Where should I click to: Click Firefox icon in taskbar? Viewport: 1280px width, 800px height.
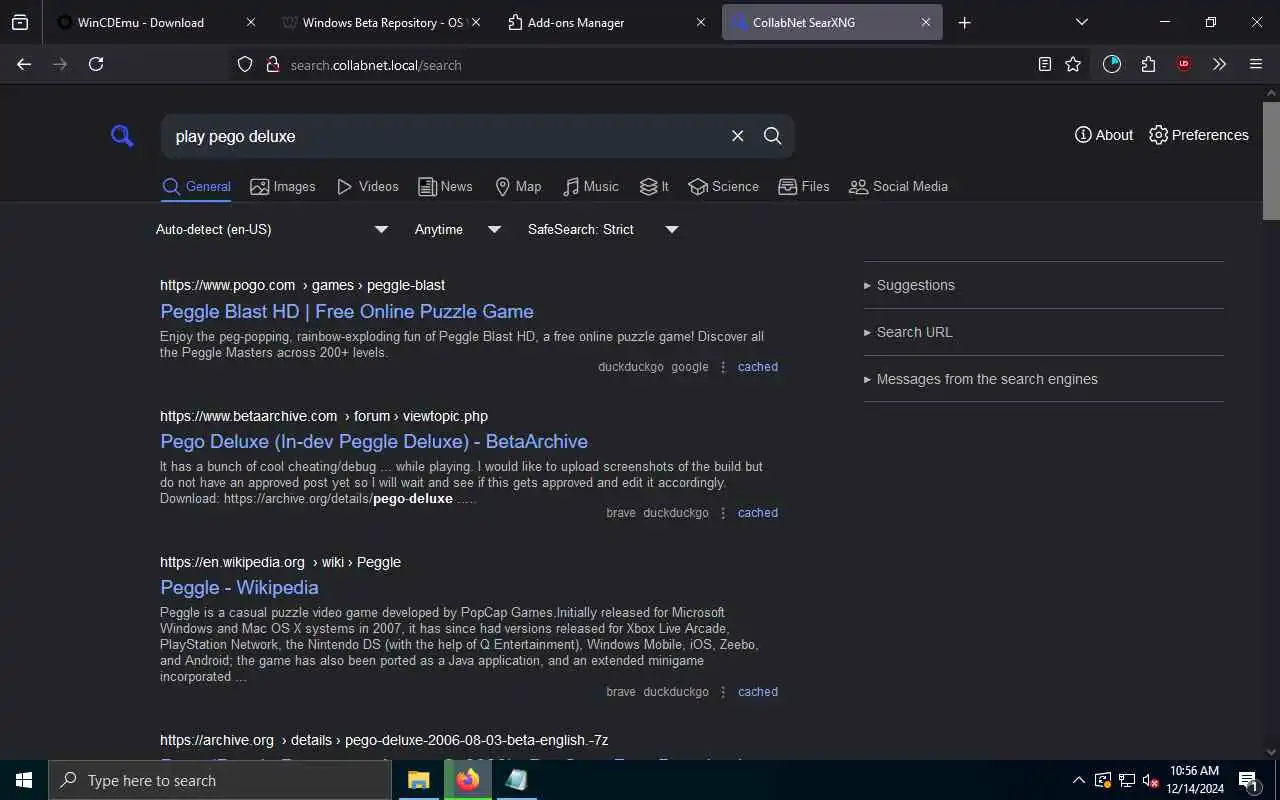click(x=467, y=780)
